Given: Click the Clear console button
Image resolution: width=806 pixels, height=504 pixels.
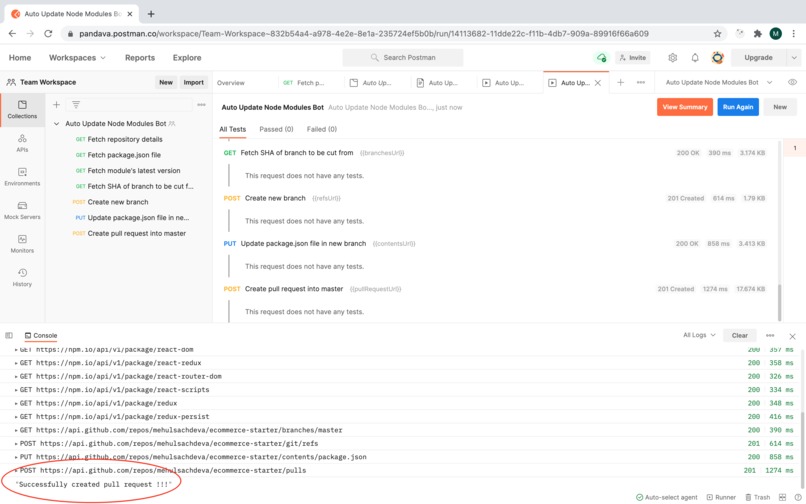Looking at the screenshot, I should 740,335.
